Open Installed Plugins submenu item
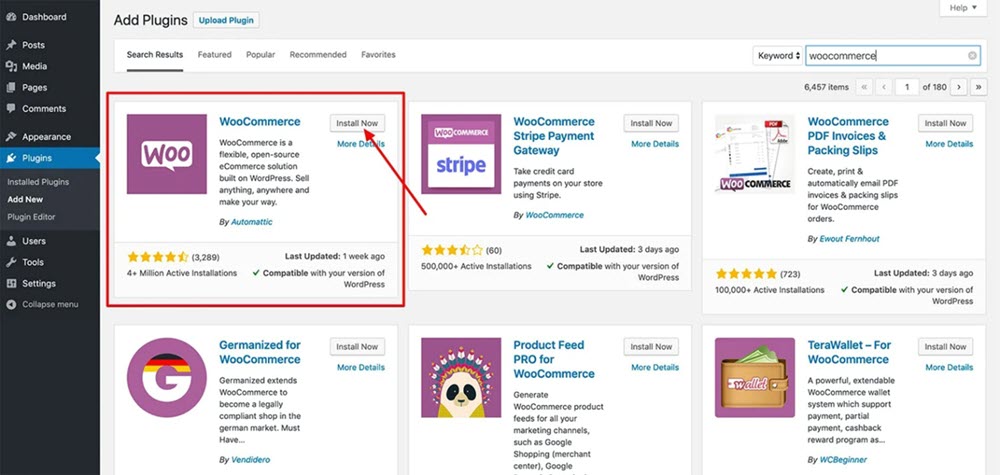Image resolution: width=1000 pixels, height=475 pixels. (38, 182)
